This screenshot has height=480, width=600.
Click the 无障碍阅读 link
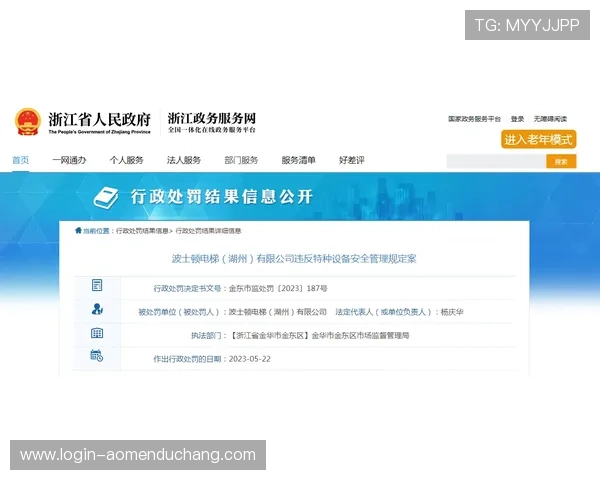pyautogui.click(x=550, y=119)
